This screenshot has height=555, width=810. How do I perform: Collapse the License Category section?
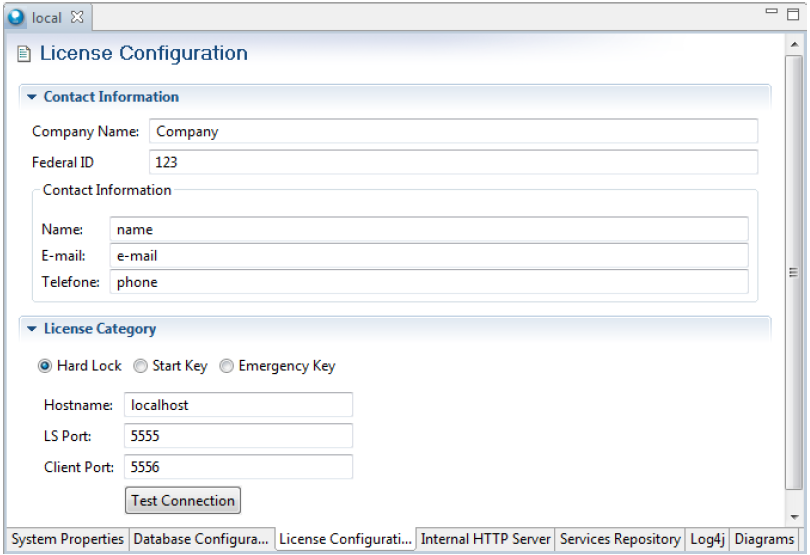coord(32,328)
